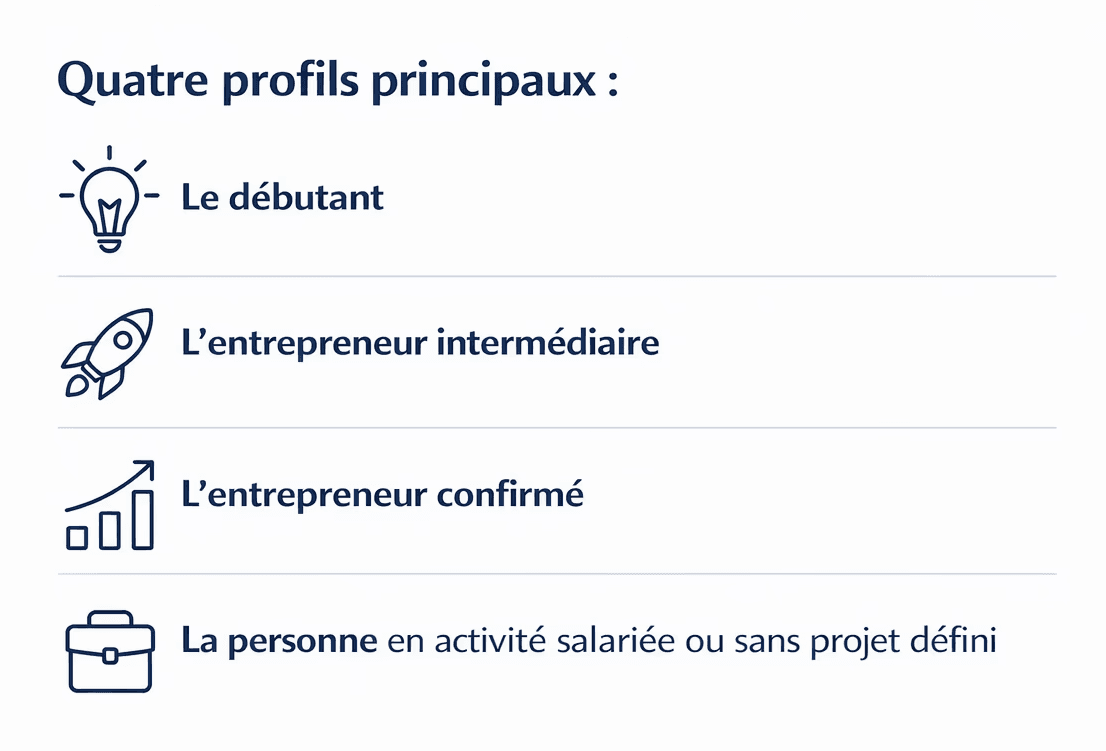This screenshot has width=1106, height=751.
Task: Click the word profils in the heading
Action: click(291, 82)
